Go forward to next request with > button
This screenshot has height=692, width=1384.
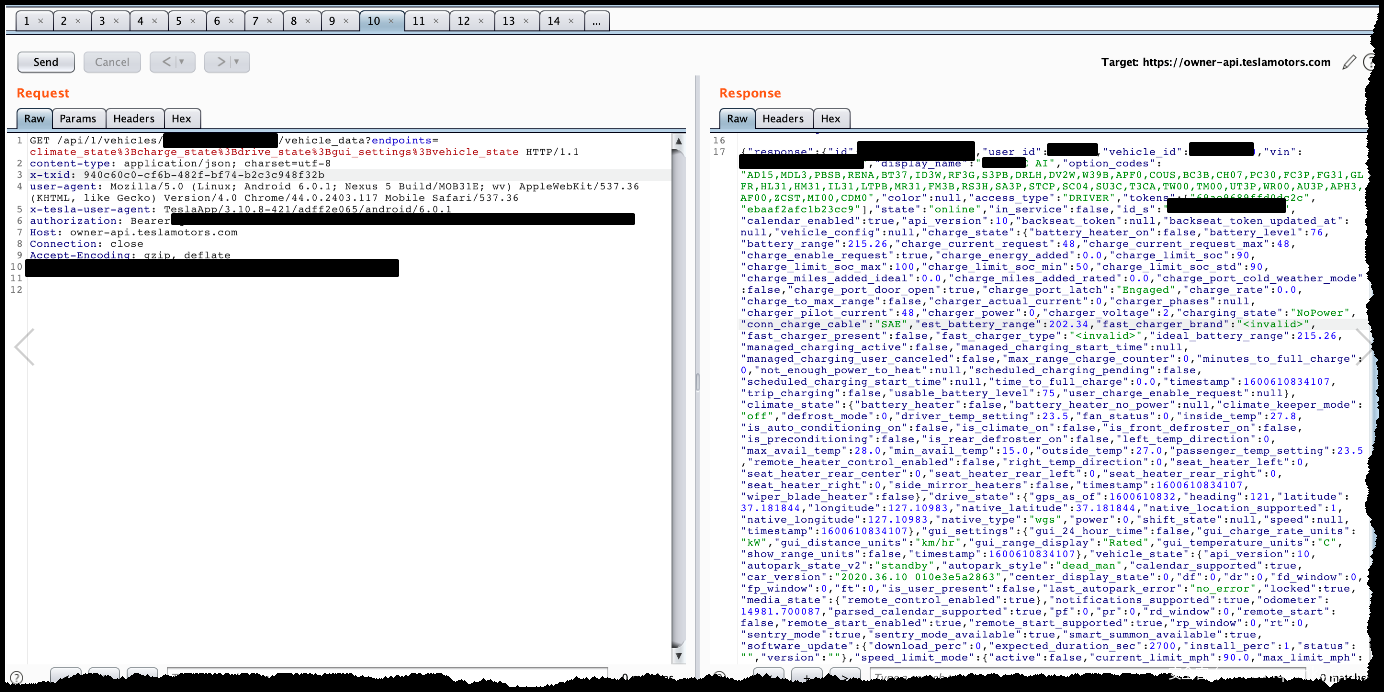(x=219, y=62)
